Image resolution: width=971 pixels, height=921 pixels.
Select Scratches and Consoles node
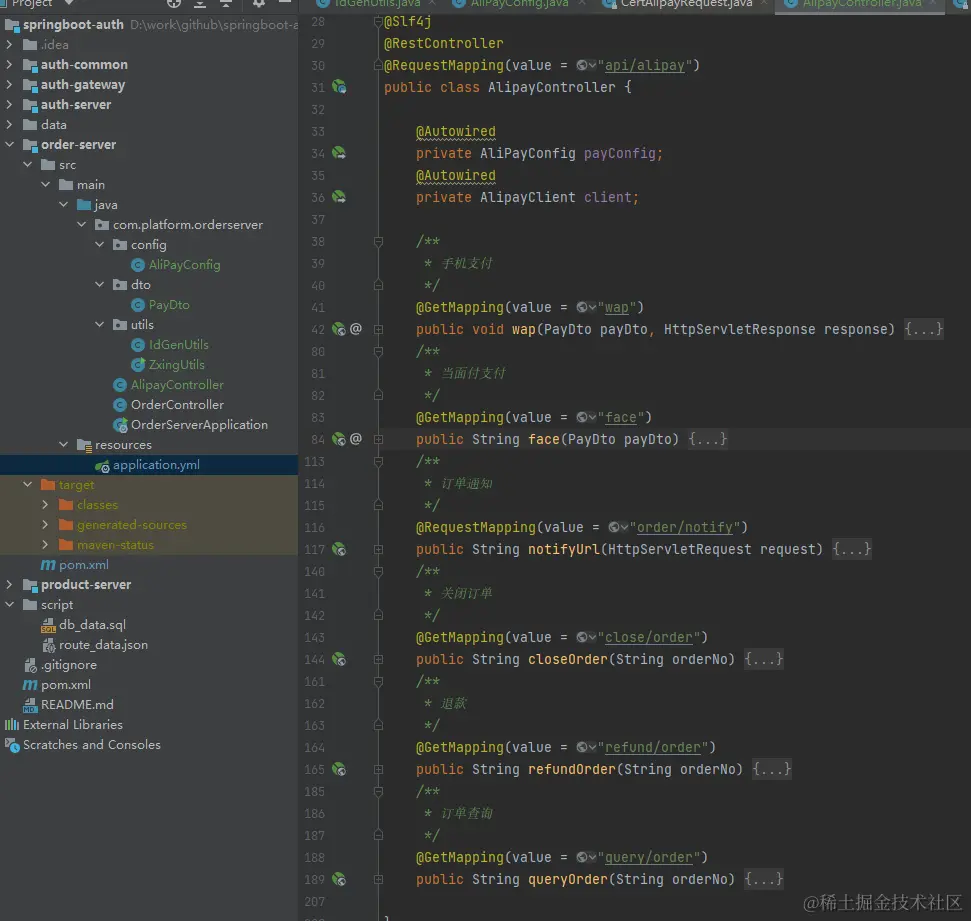[92, 744]
